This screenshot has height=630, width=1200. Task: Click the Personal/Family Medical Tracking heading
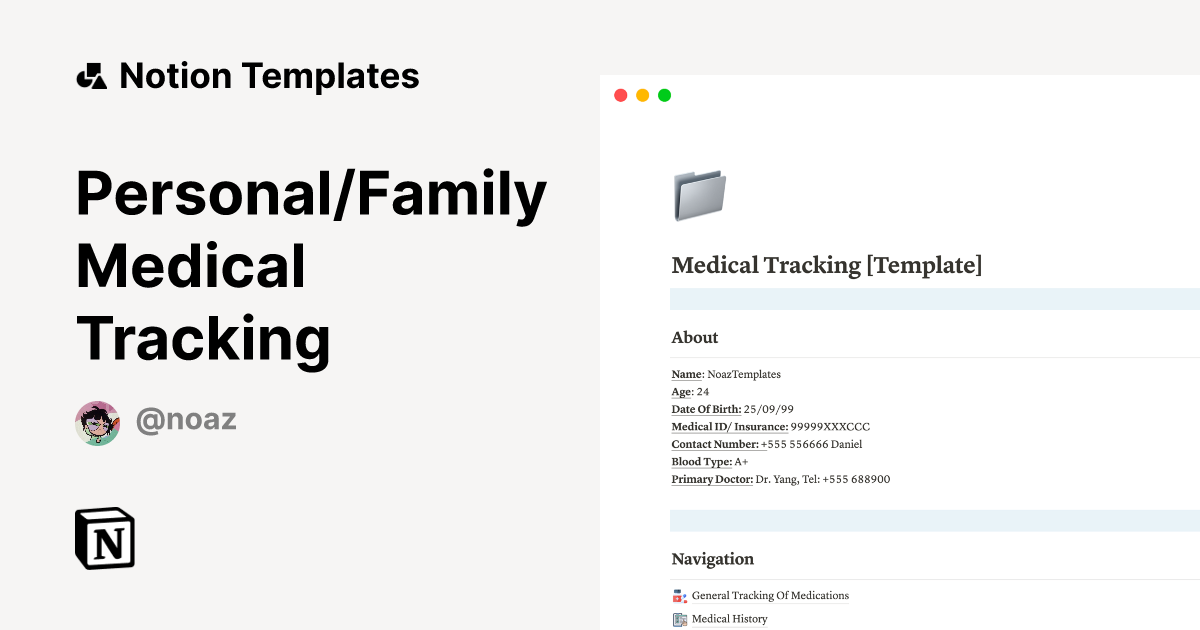point(310,265)
